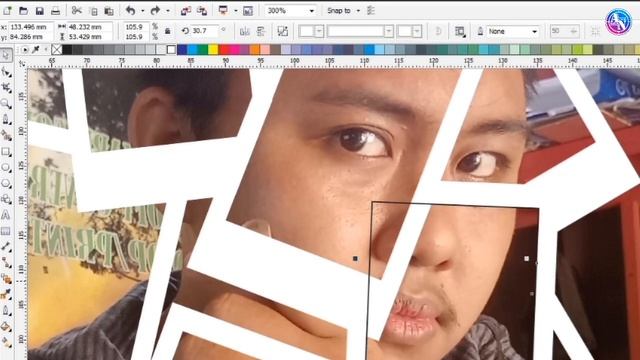Open the Options icon beside Snap to
The image size is (640, 360).
371,11
